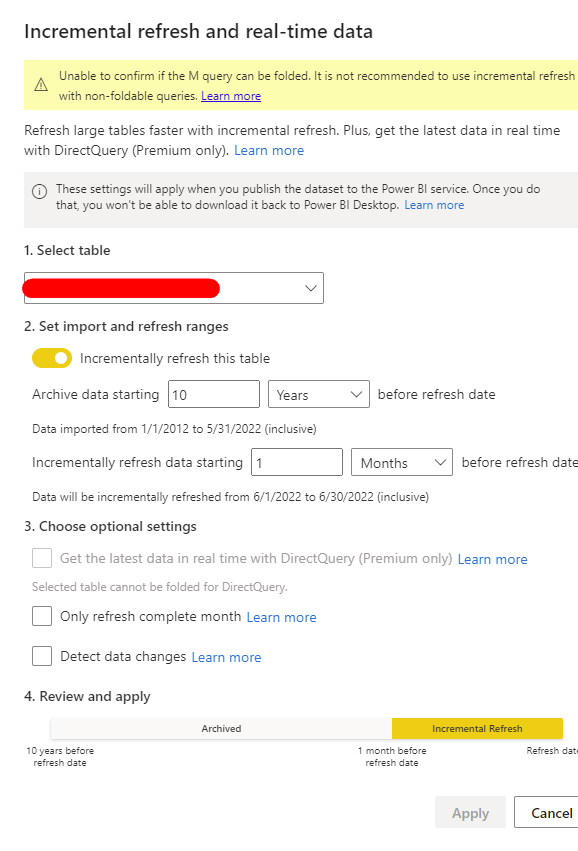Click '4. Review and apply' heading
The width and height of the screenshot is (578, 851).
click(x=87, y=696)
